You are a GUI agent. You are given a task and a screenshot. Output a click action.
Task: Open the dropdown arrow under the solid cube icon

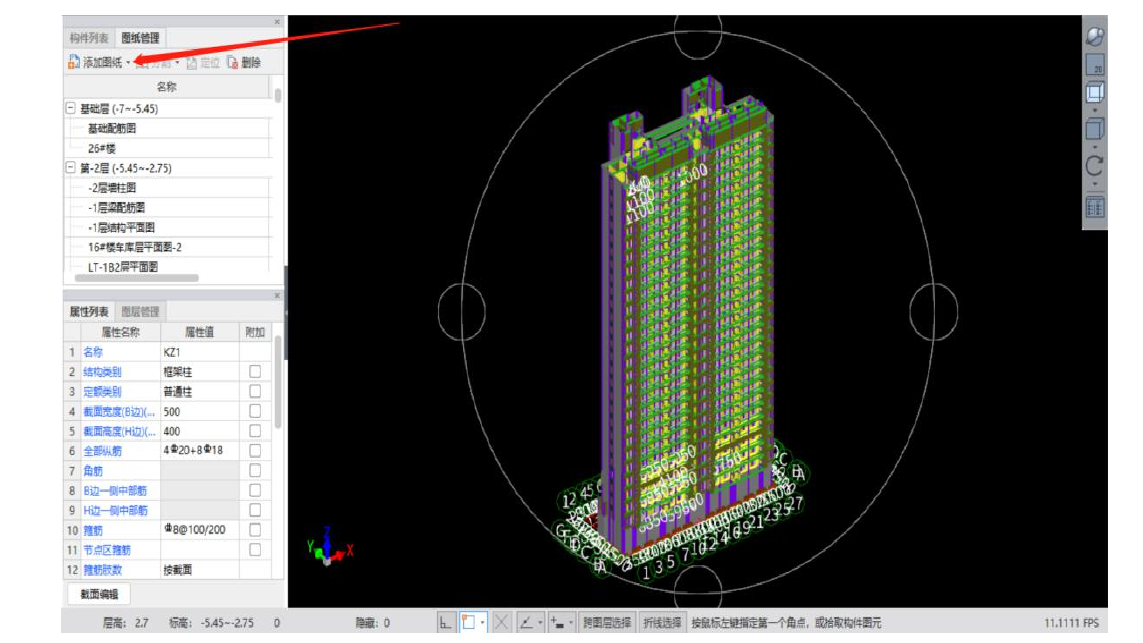(1095, 147)
